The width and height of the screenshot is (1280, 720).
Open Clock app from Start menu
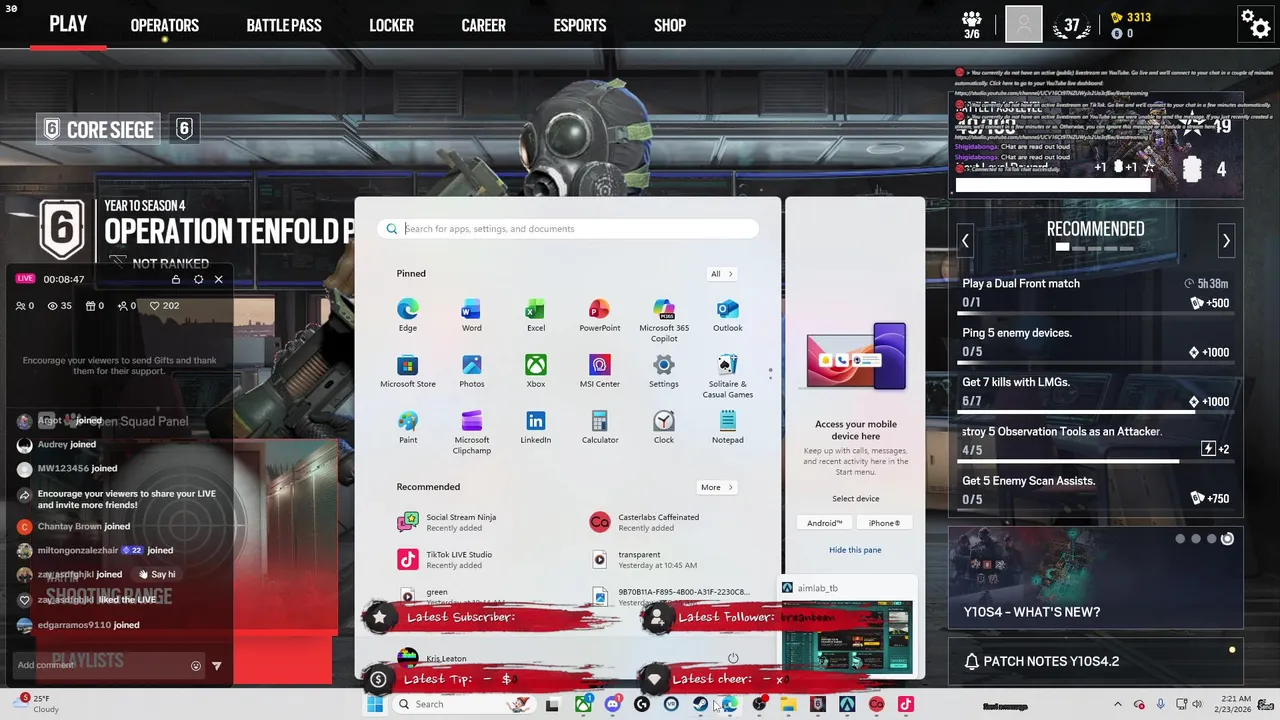pos(663,427)
